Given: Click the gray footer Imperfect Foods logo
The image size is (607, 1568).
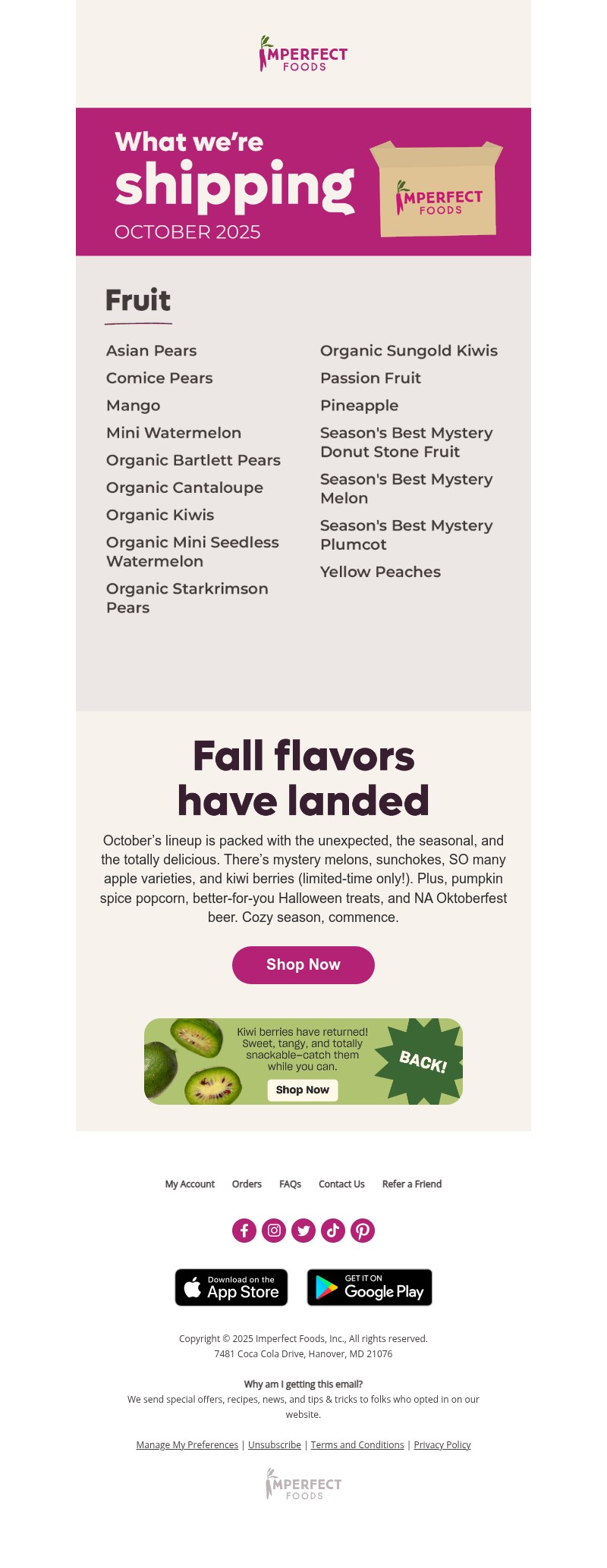Looking at the screenshot, I should (303, 1484).
